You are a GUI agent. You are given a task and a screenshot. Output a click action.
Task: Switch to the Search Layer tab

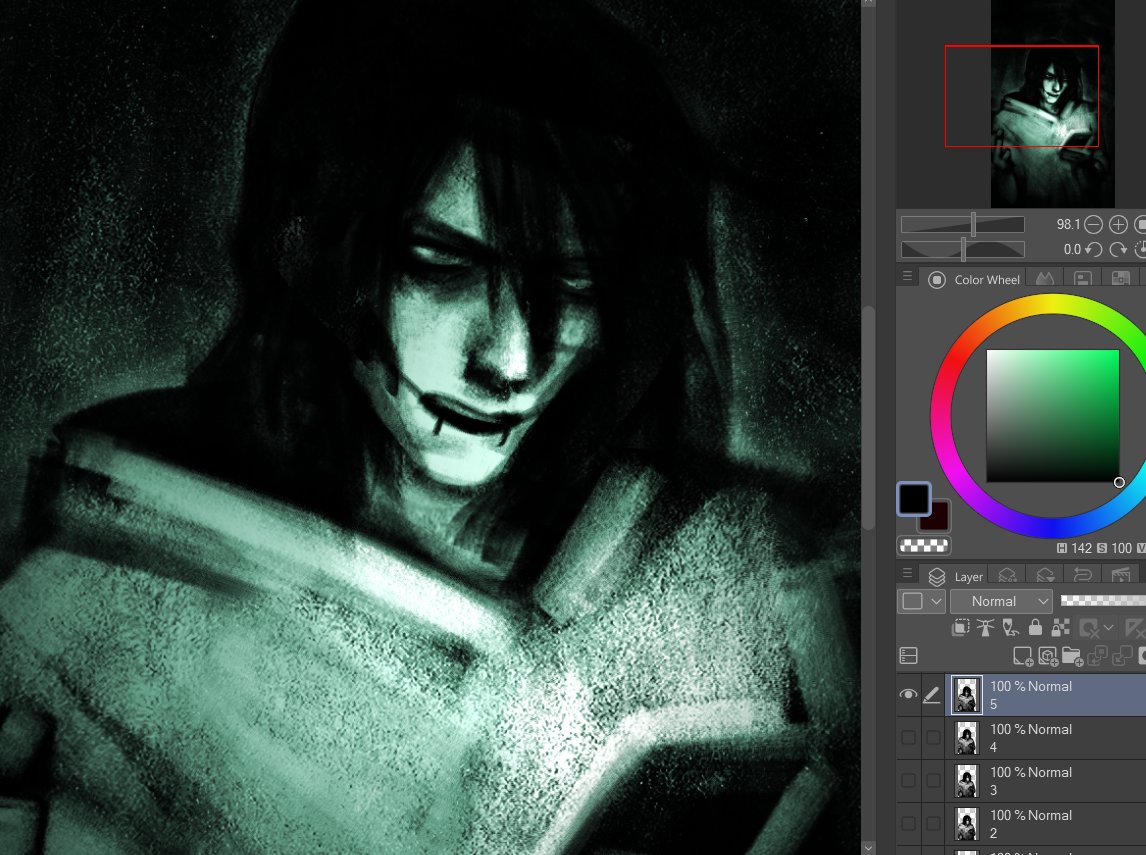click(x=1007, y=576)
